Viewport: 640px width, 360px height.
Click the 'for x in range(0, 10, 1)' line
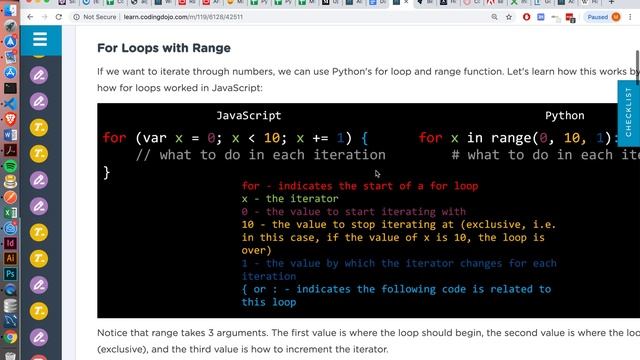(518, 138)
